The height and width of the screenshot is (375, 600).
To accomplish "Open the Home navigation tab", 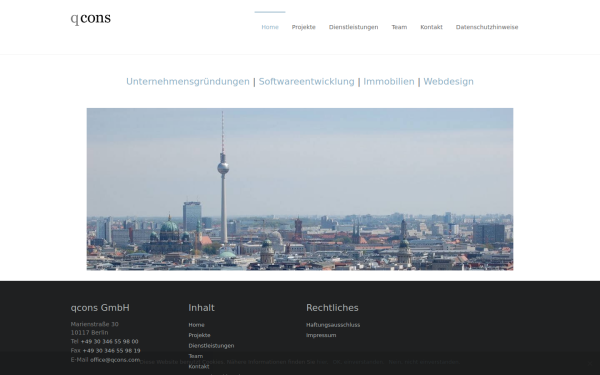I will [270, 27].
